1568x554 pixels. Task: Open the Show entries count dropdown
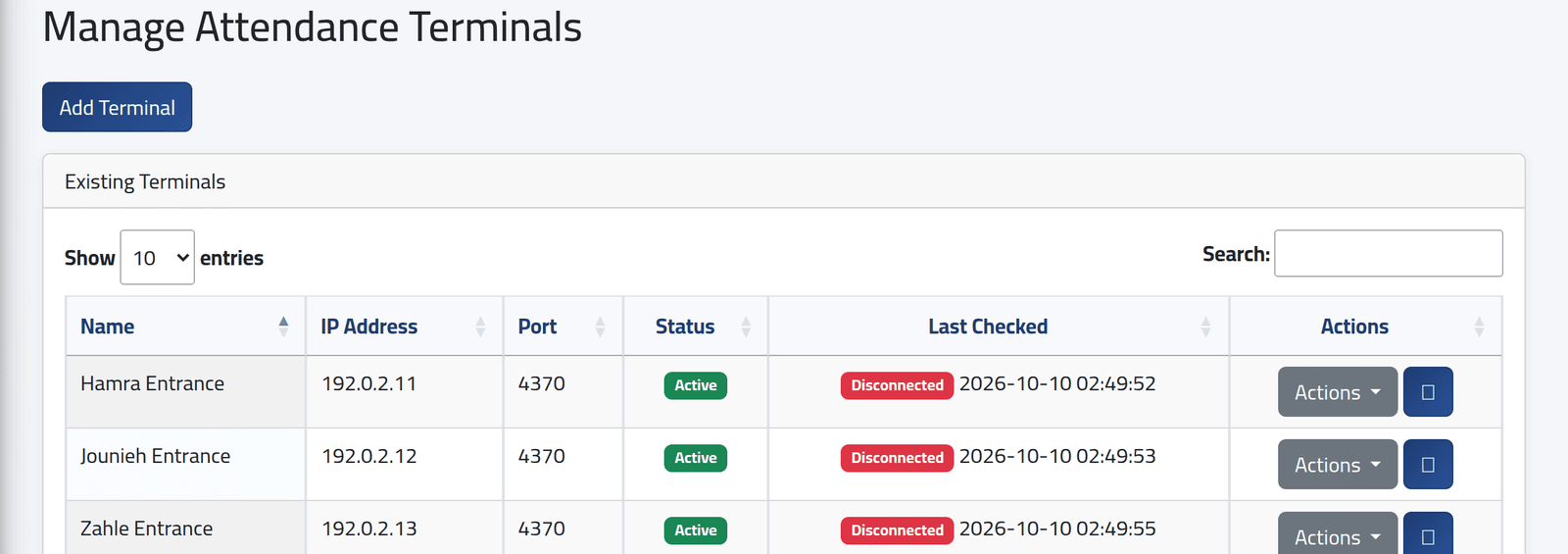(x=157, y=257)
